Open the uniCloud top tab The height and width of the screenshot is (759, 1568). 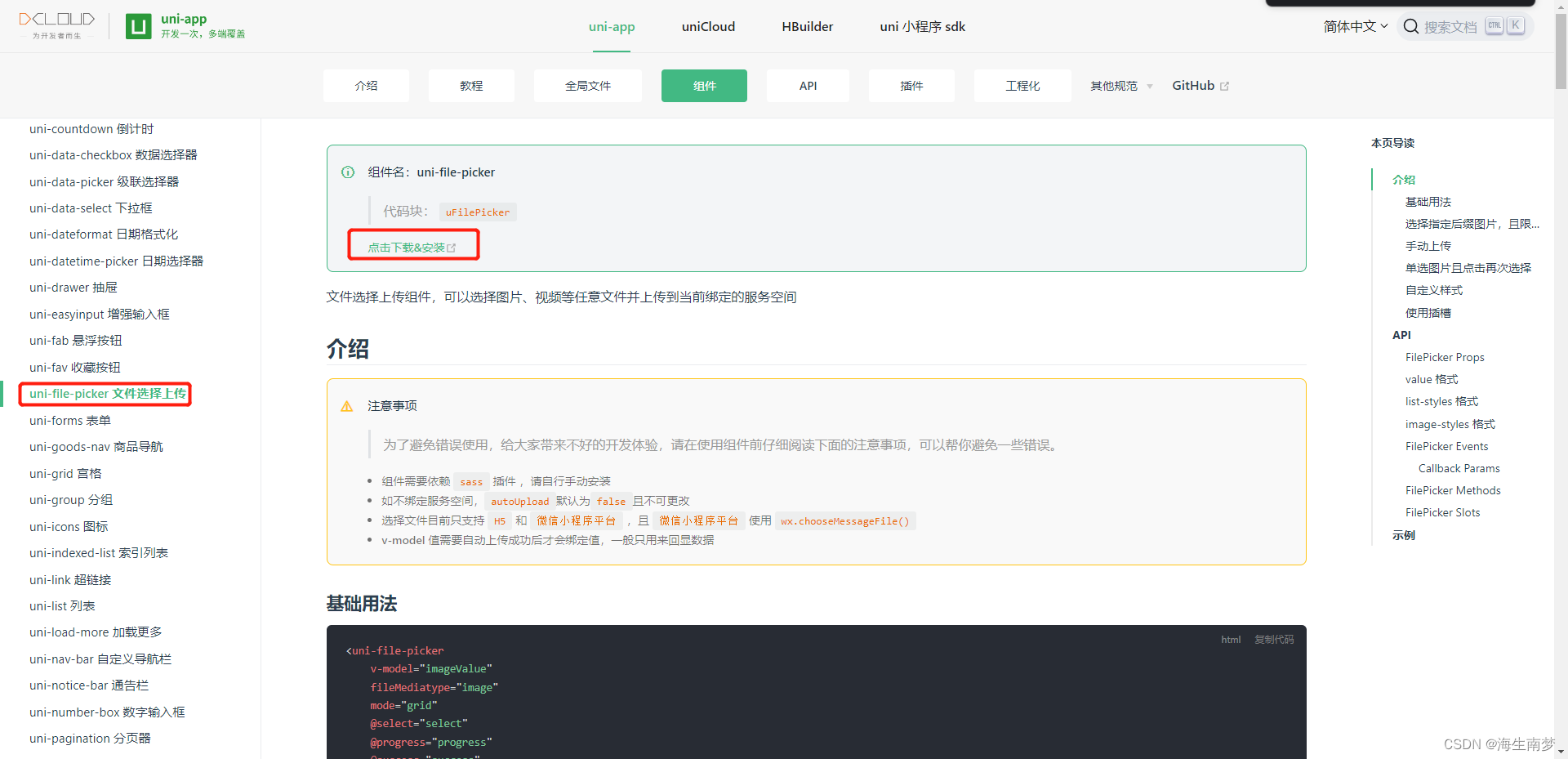tap(708, 27)
